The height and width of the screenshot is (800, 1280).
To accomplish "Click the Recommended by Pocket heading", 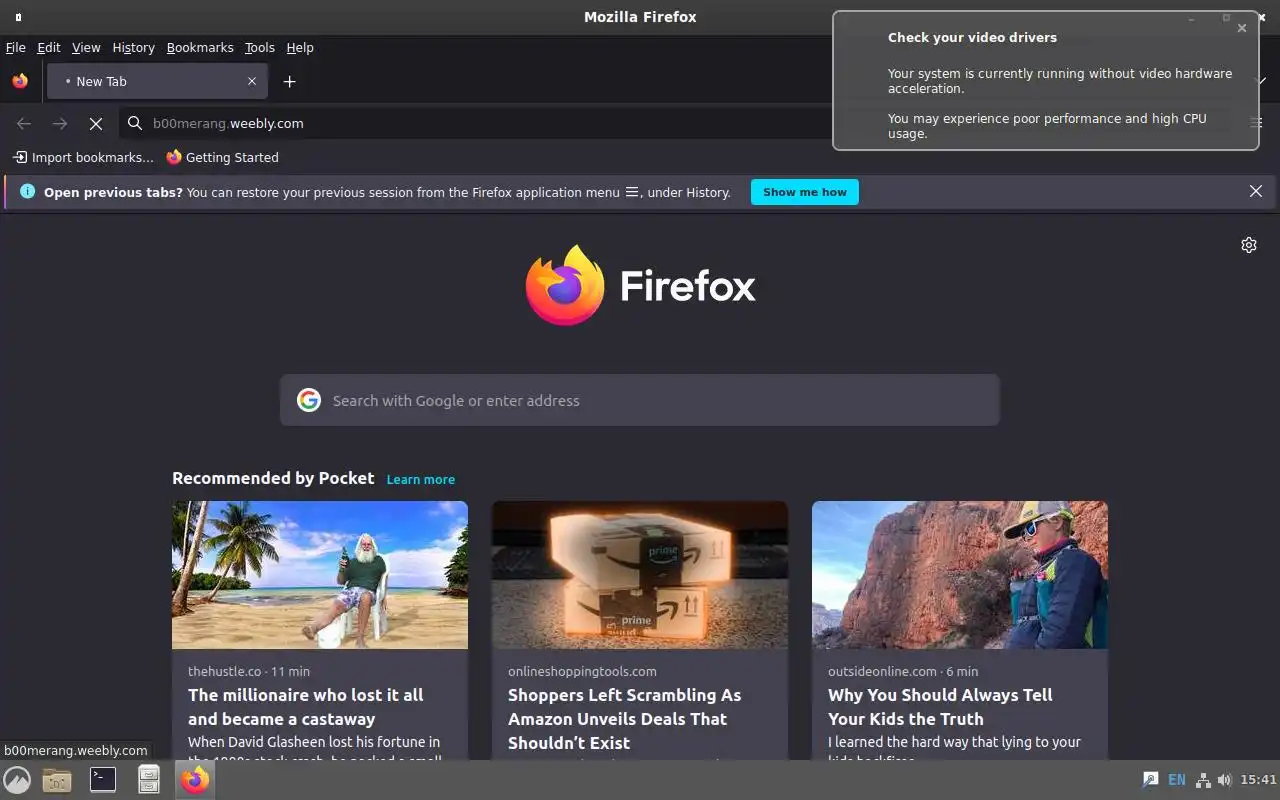I will point(273,478).
